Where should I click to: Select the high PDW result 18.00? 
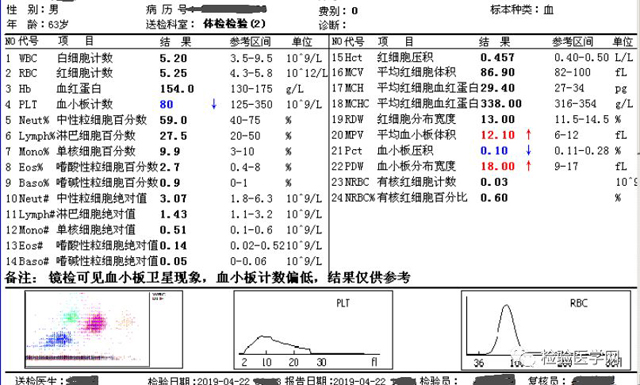(x=498, y=167)
